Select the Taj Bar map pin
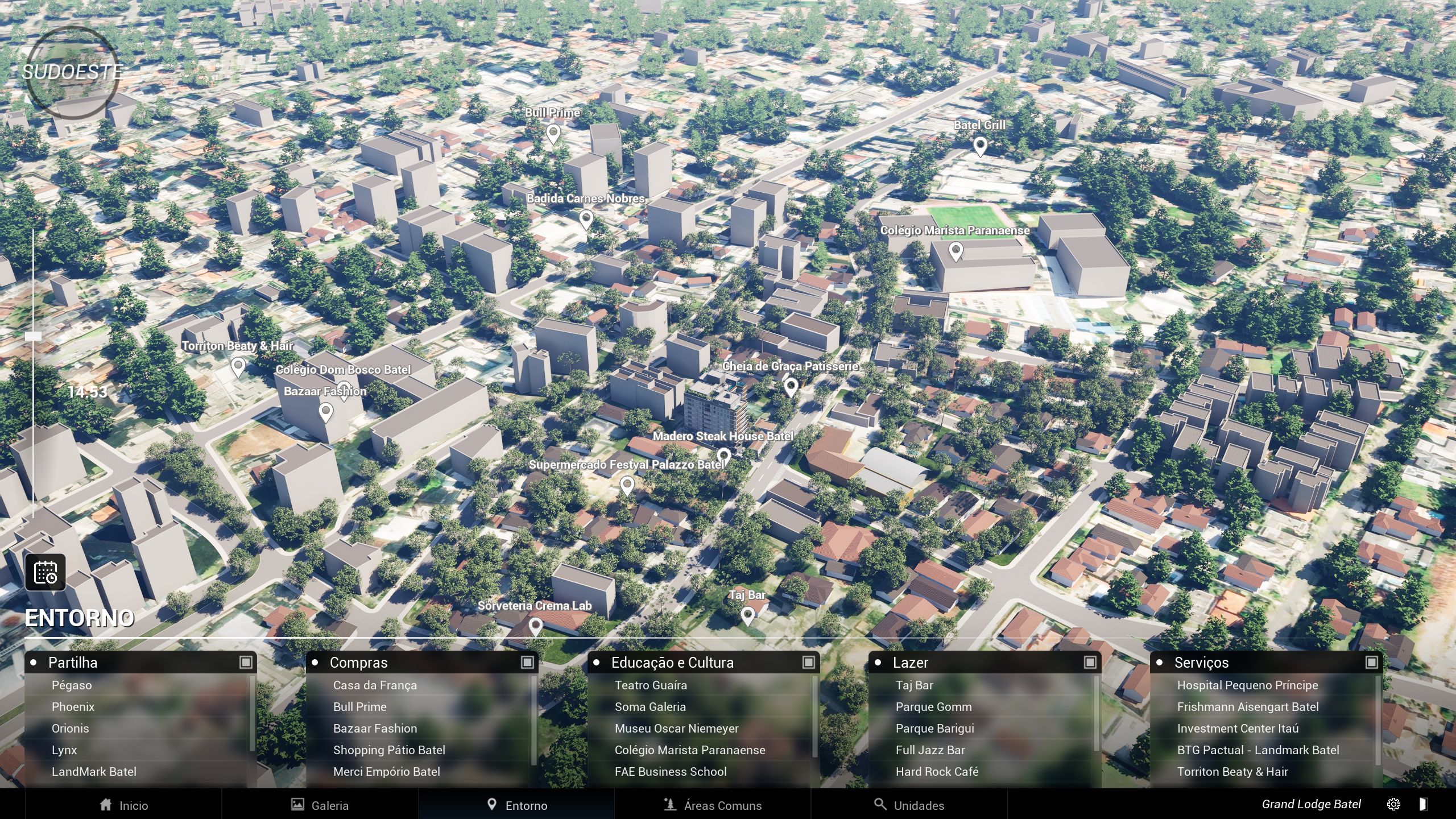Screen dimensions: 1456x819 [747, 615]
